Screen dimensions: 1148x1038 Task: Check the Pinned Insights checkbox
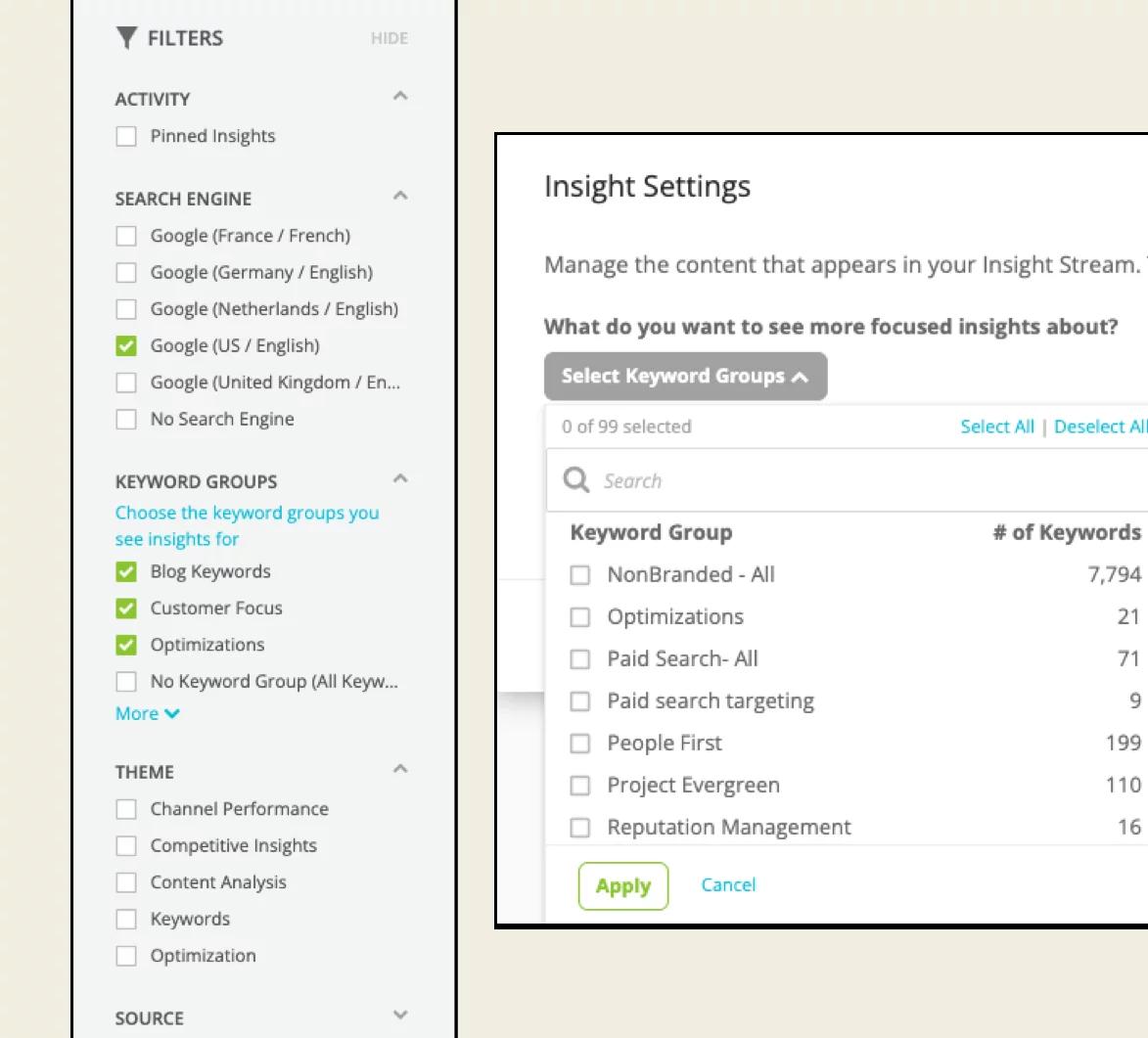pos(126,136)
